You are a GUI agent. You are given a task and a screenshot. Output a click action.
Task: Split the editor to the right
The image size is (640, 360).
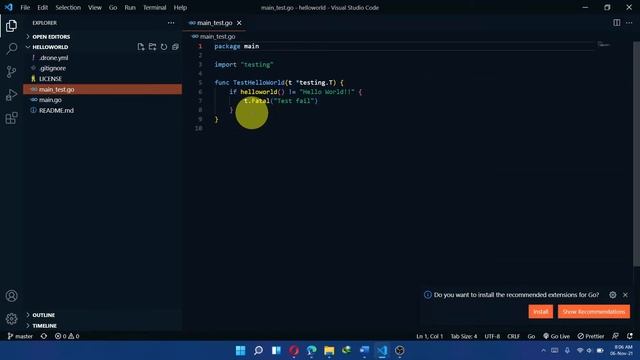pyautogui.click(x=617, y=23)
